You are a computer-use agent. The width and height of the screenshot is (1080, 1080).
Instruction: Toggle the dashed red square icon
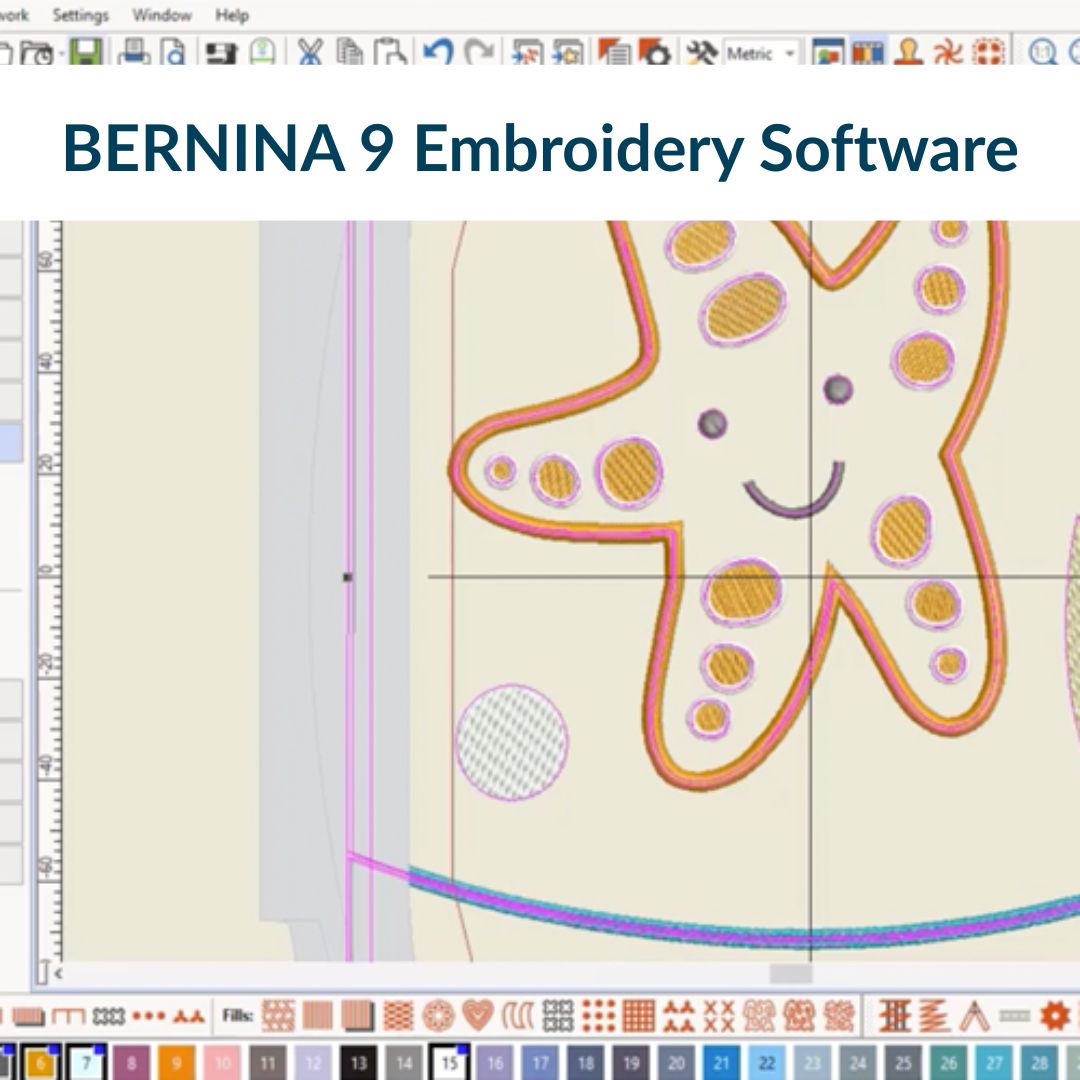989,53
